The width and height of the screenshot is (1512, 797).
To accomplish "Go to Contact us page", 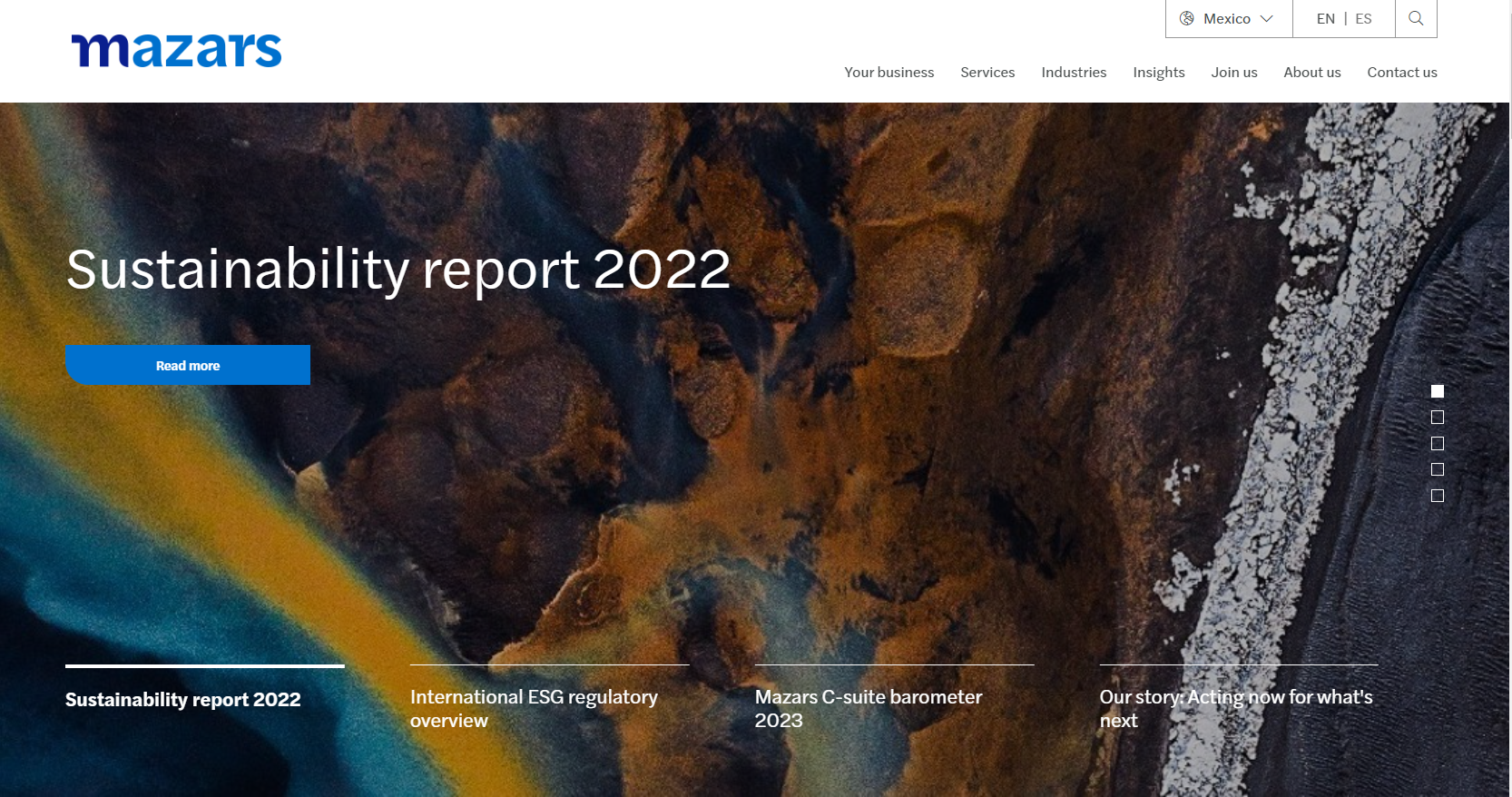I will pos(1401,72).
